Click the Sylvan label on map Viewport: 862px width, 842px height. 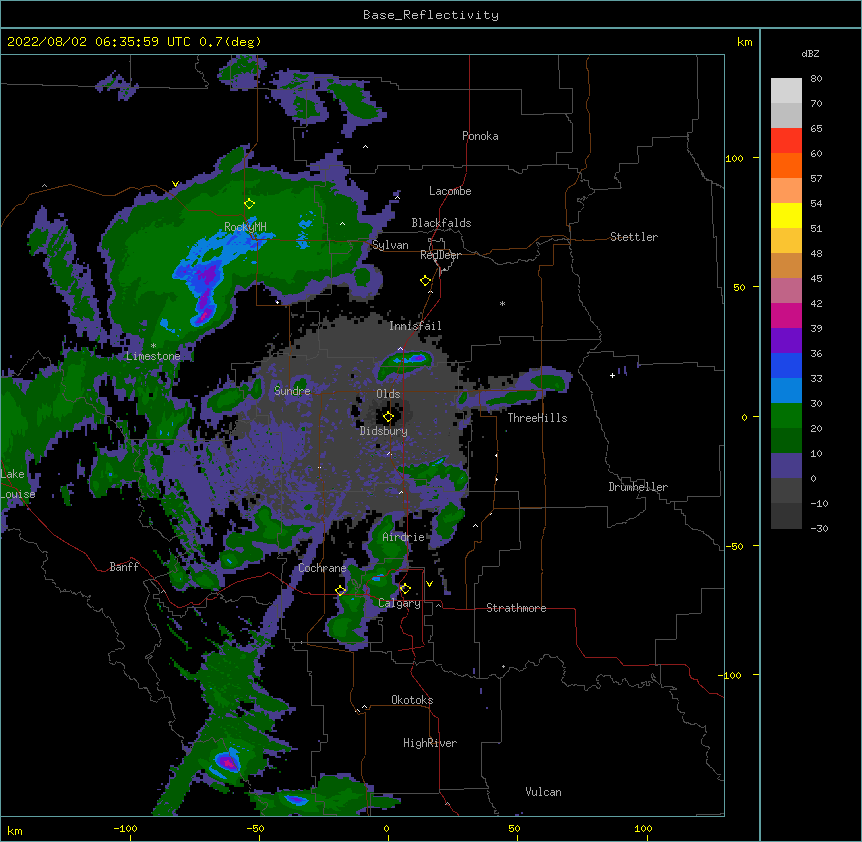point(390,245)
